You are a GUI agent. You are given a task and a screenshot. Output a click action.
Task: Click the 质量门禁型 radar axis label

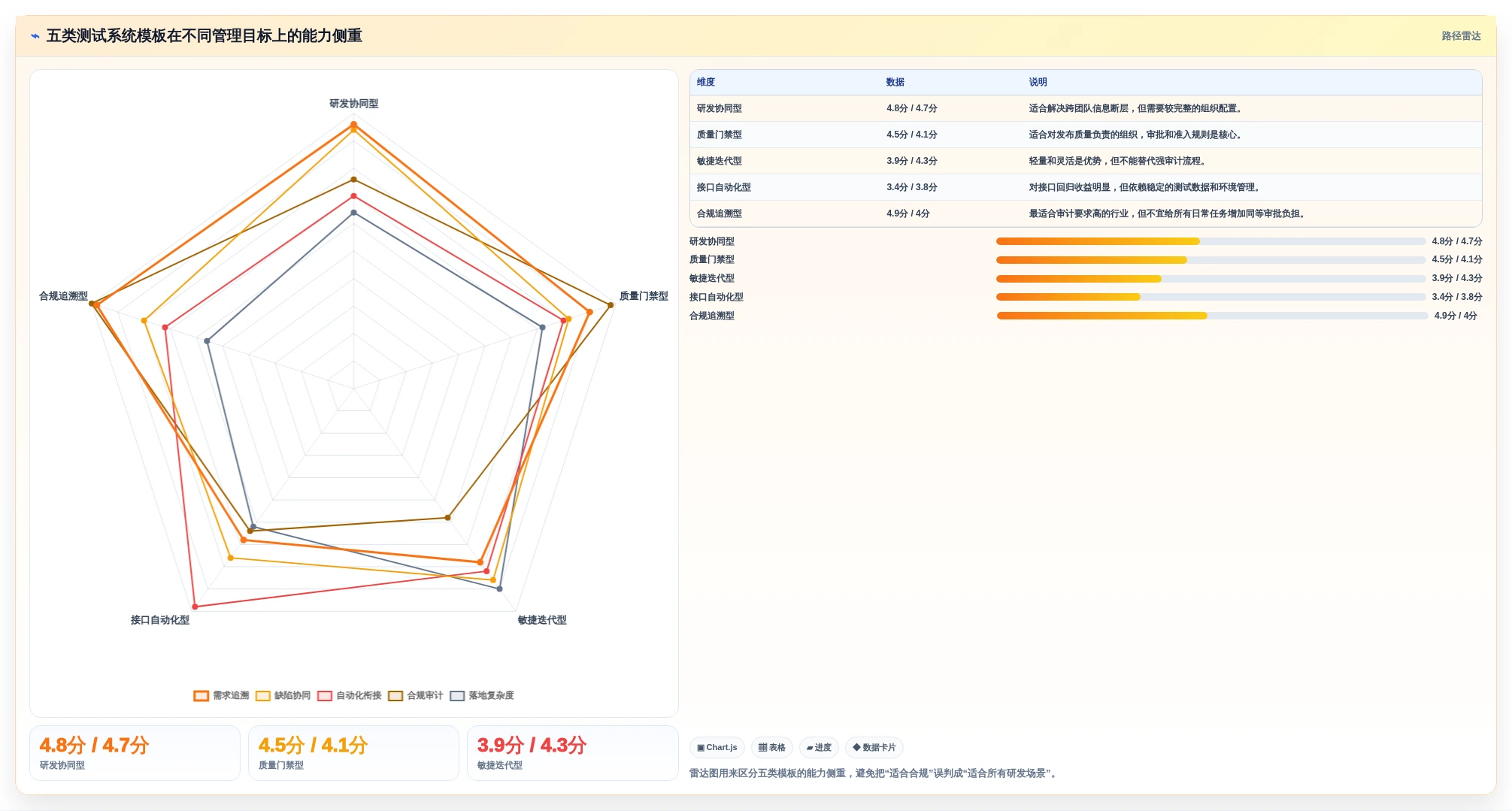(x=644, y=296)
